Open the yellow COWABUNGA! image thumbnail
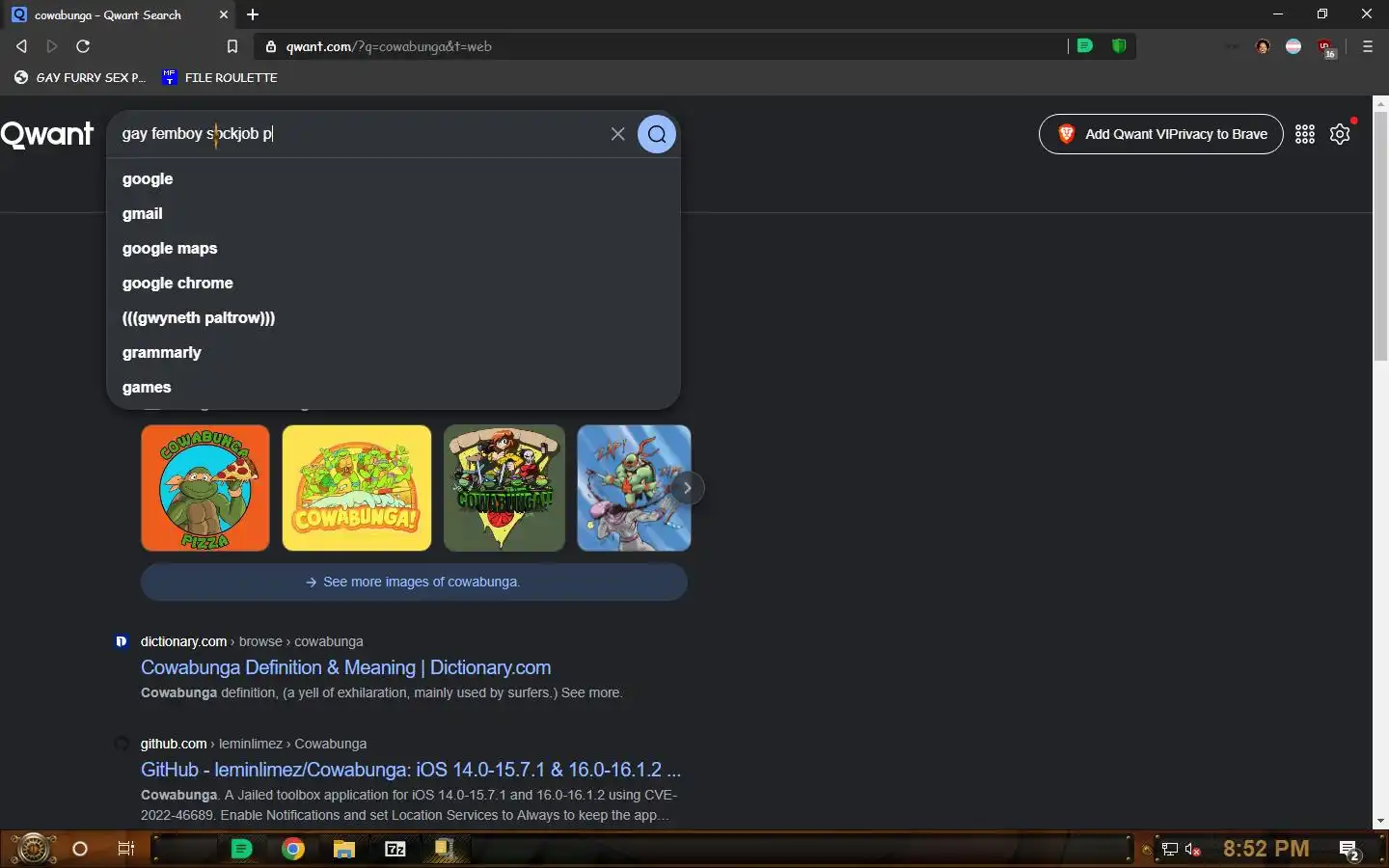This screenshot has height=868, width=1389. click(x=357, y=488)
